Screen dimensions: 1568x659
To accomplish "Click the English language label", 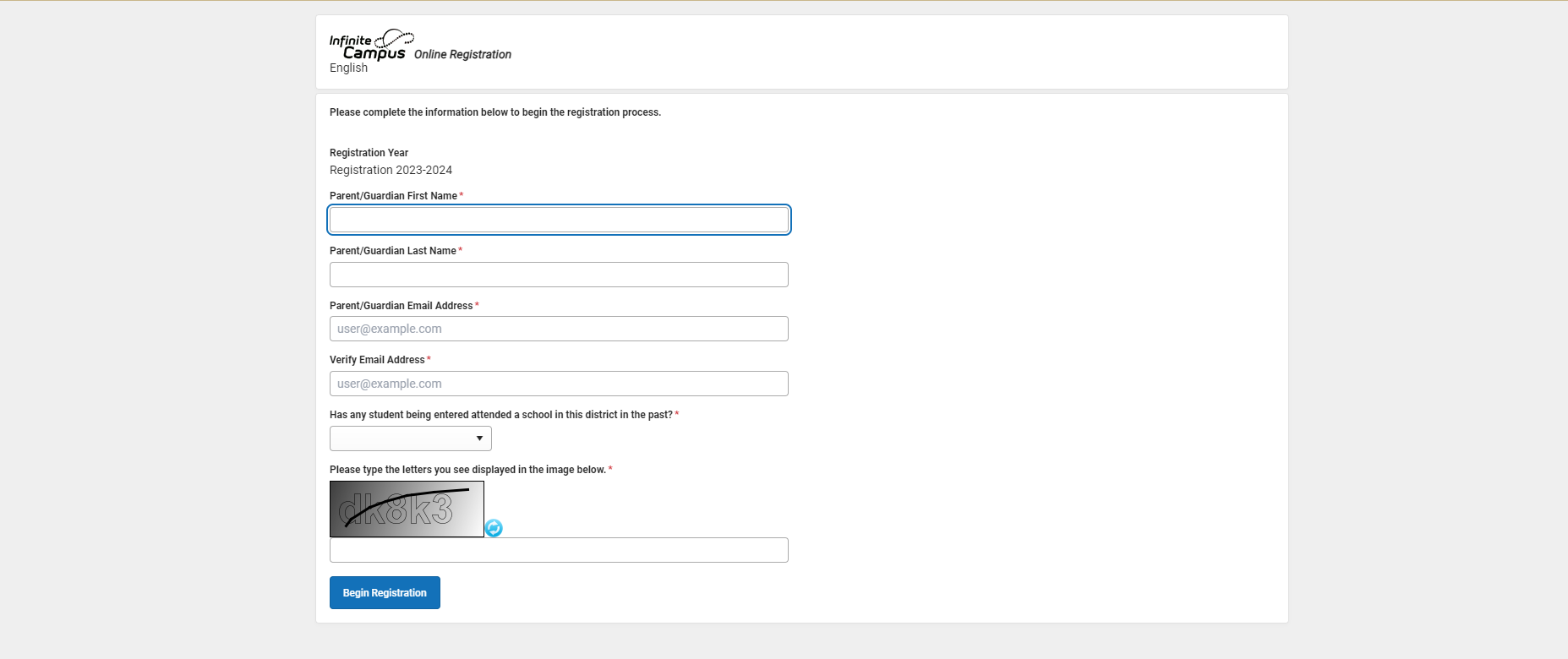I will [348, 68].
